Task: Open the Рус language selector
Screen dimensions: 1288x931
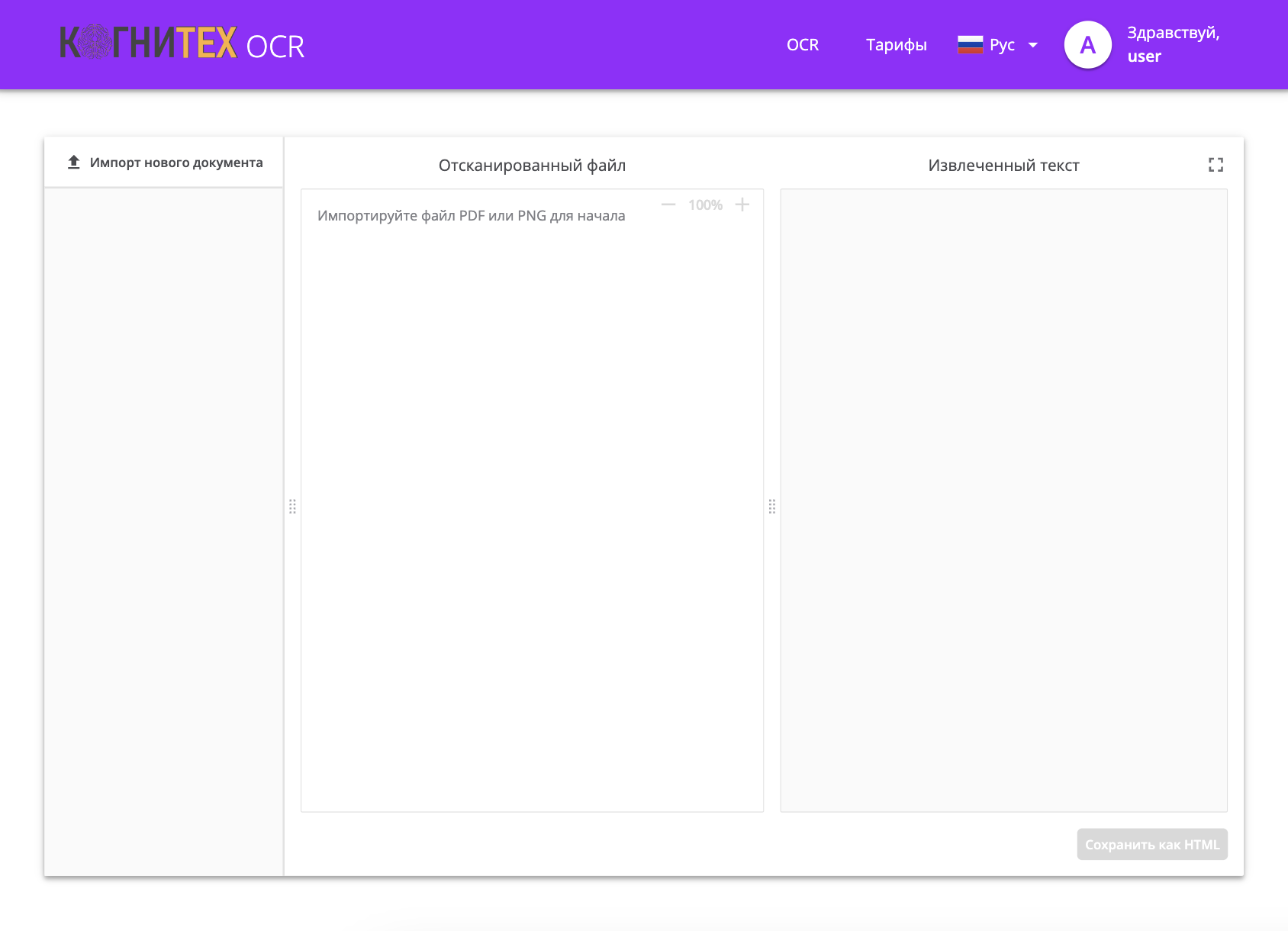Action: point(1001,45)
